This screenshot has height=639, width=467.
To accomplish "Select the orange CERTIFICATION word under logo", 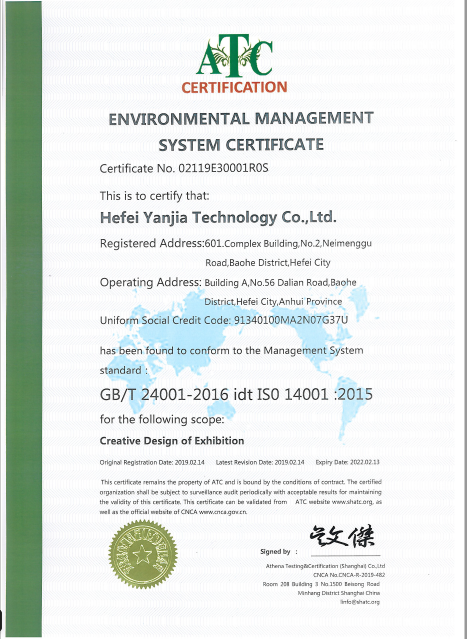I will 234,87.
